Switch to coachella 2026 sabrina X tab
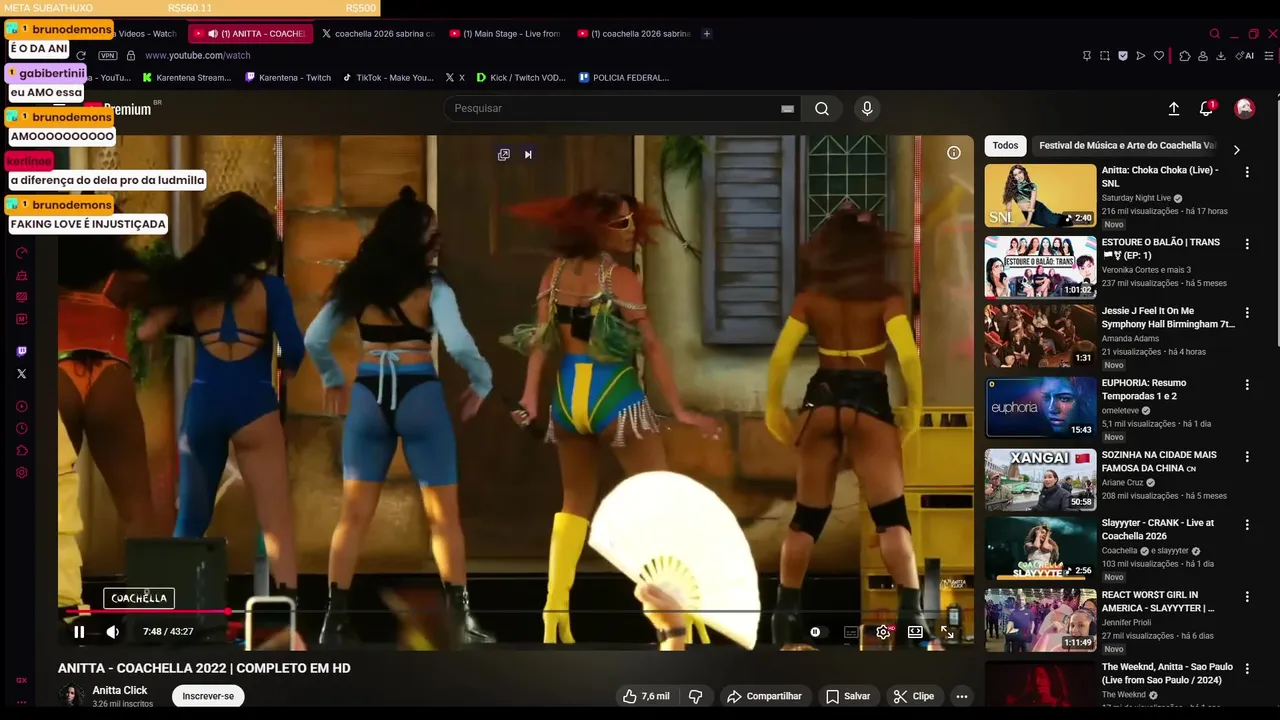 378,34
